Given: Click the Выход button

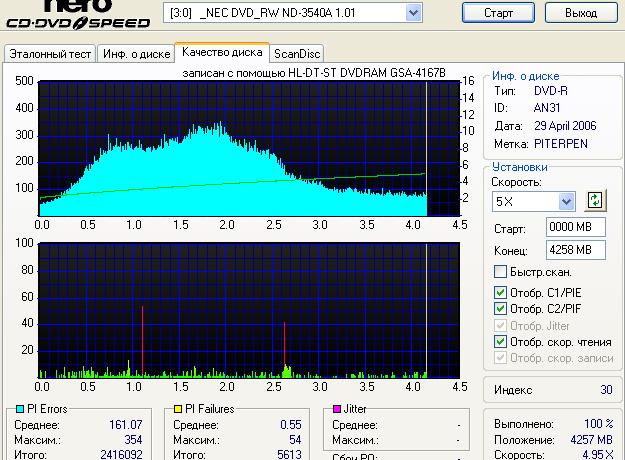Looking at the screenshot, I should point(581,13).
